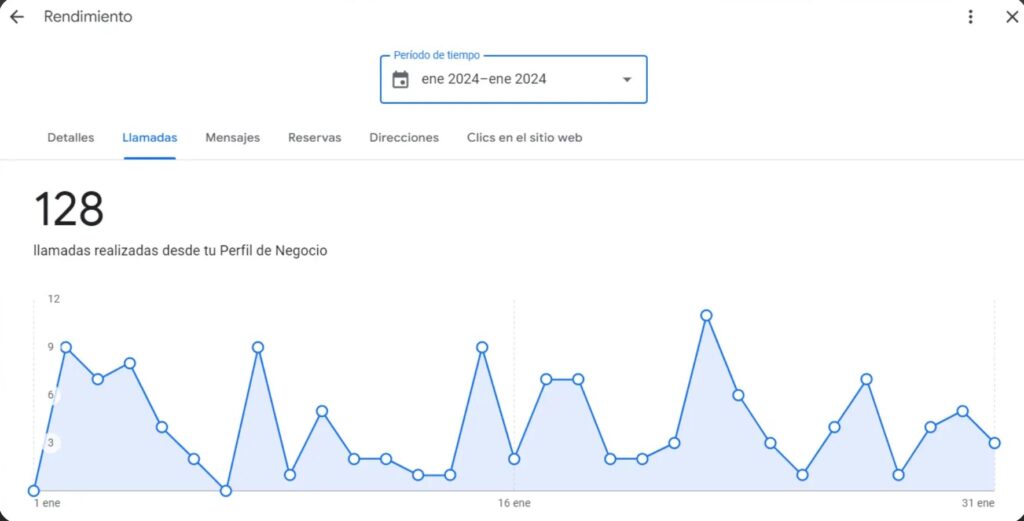
Task: Click the 'Período de tiempo' field label
Action: (437, 55)
